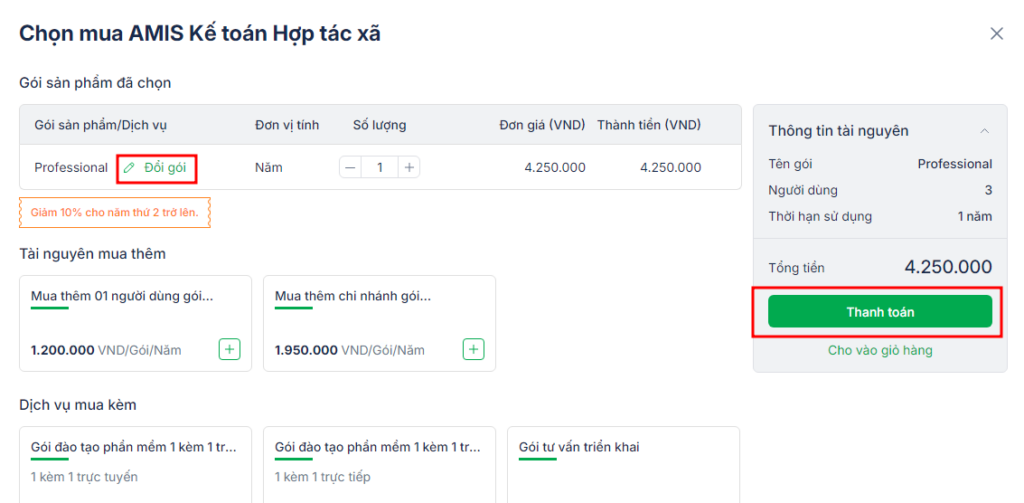Decrease quantity with the minus button
The image size is (1024, 503).
click(x=350, y=168)
